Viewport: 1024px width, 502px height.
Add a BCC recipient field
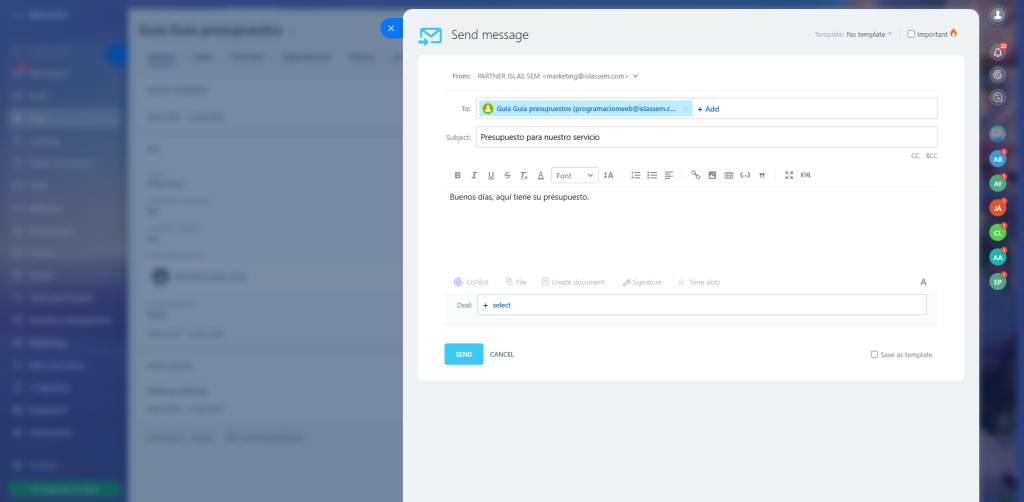[931, 156]
